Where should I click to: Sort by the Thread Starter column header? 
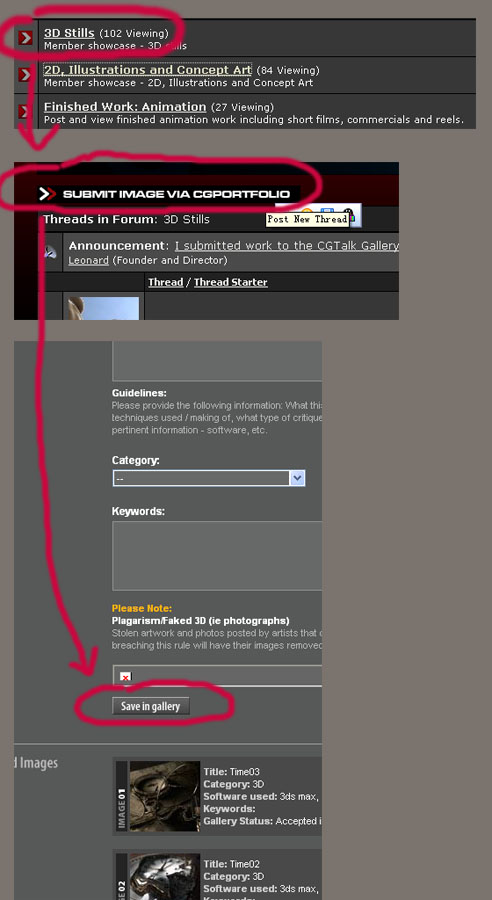pyautogui.click(x=231, y=282)
